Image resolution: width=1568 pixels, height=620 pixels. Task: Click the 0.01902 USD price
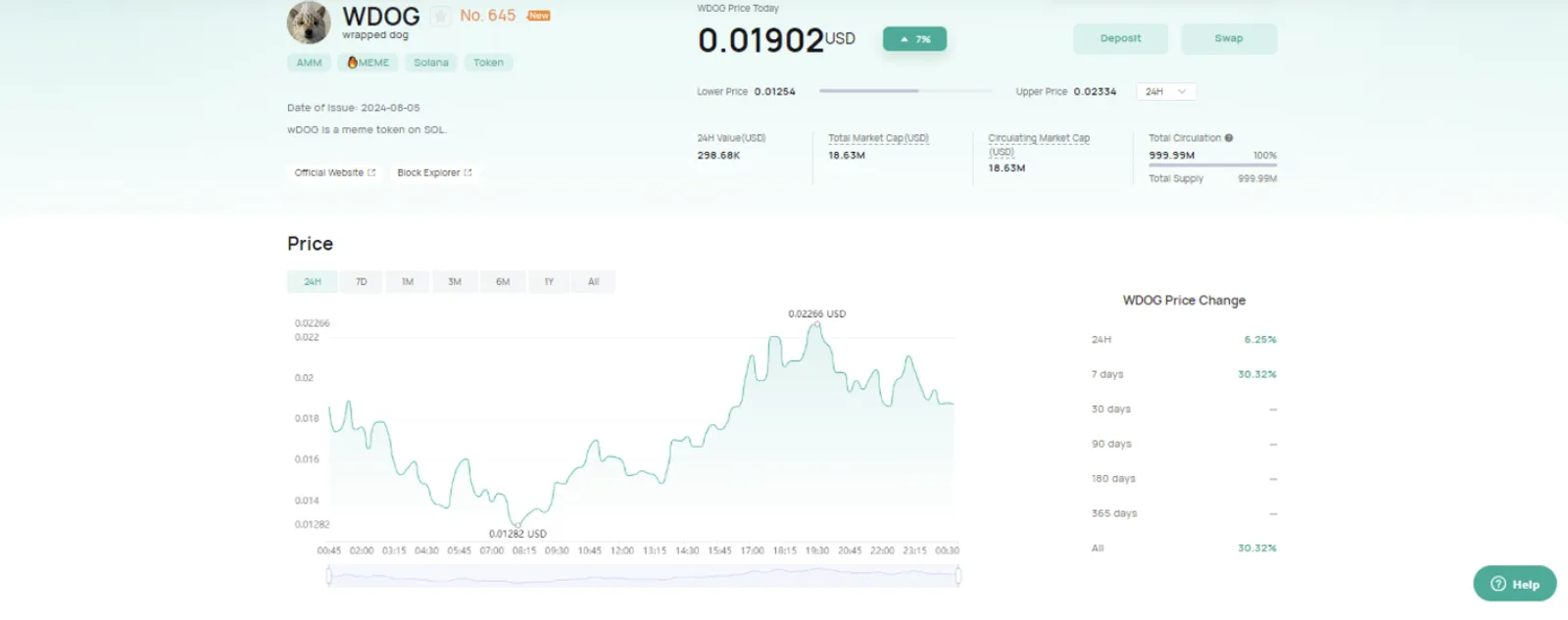pyautogui.click(x=775, y=40)
